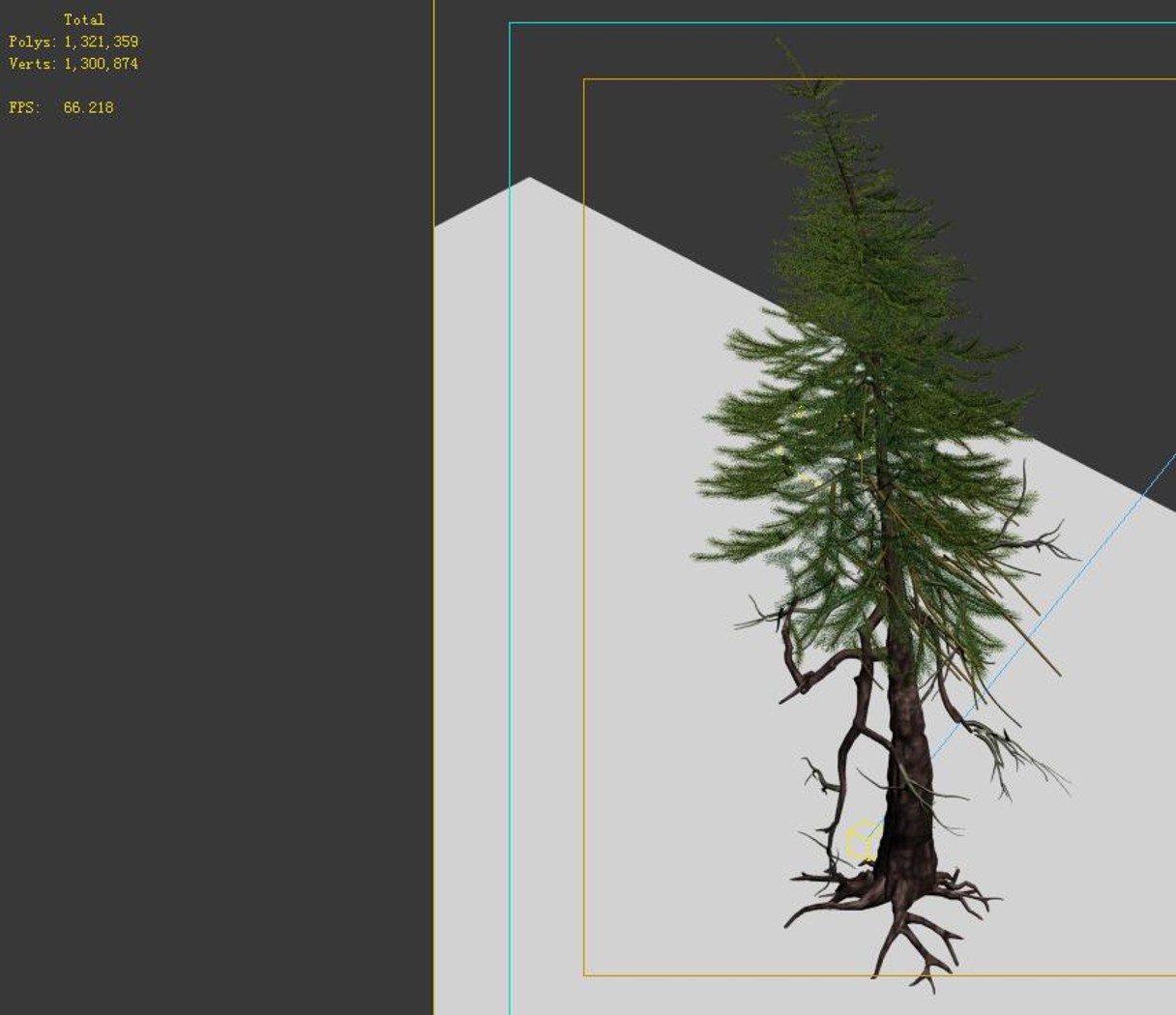Viewport: 1176px width, 1015px height.
Task: Click the inner yellow safe frame left edge
Action: (584, 527)
